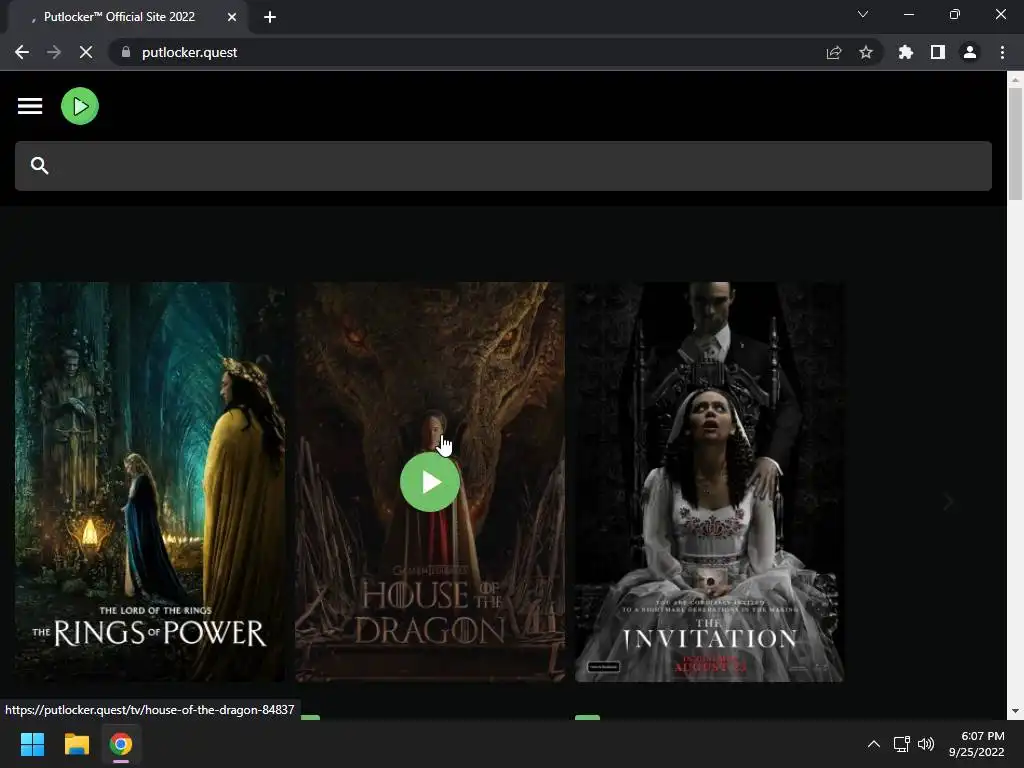Advance carousel with right chevron arrow

(948, 502)
